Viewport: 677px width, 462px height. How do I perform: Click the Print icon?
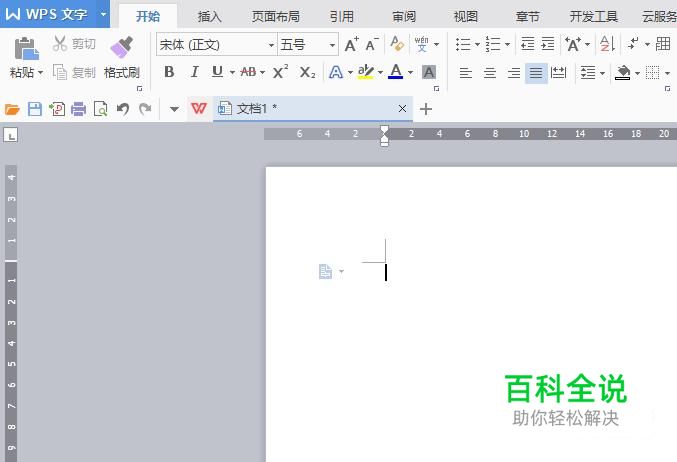point(79,109)
